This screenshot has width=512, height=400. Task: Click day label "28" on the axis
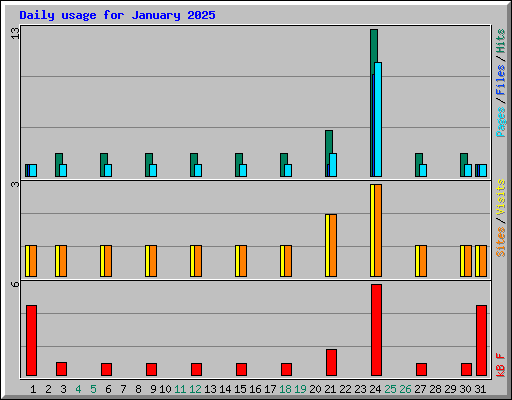click(435, 389)
